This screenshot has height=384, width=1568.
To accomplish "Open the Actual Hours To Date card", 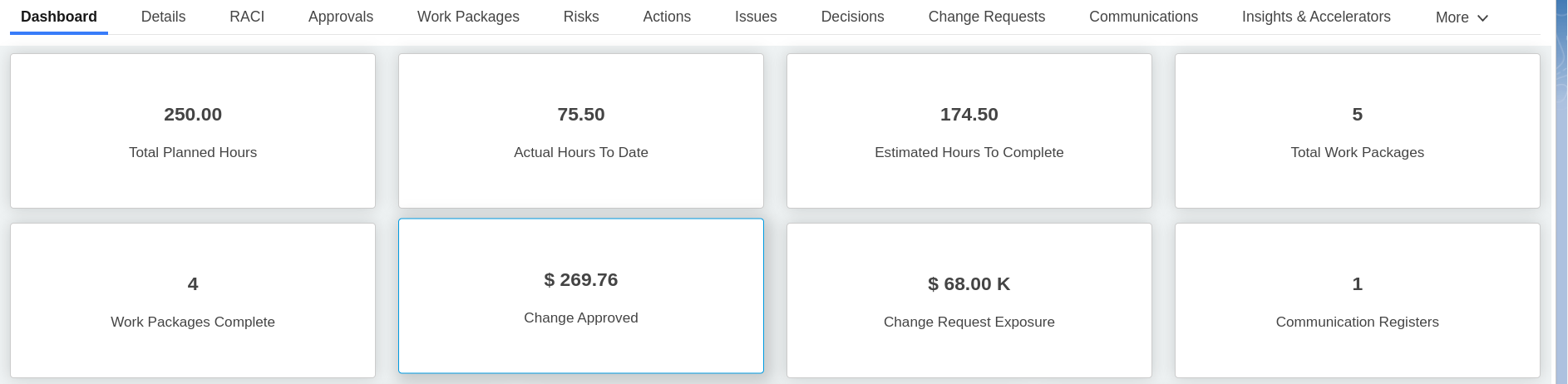I will (x=581, y=131).
